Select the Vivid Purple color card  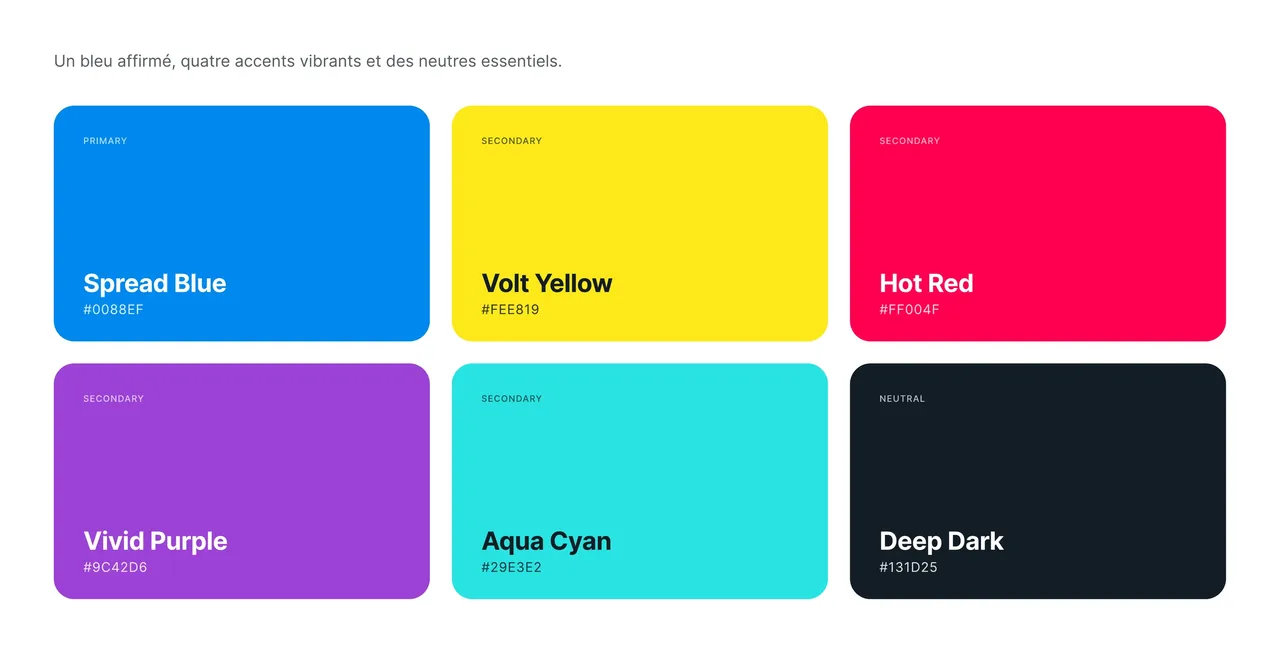(x=242, y=481)
